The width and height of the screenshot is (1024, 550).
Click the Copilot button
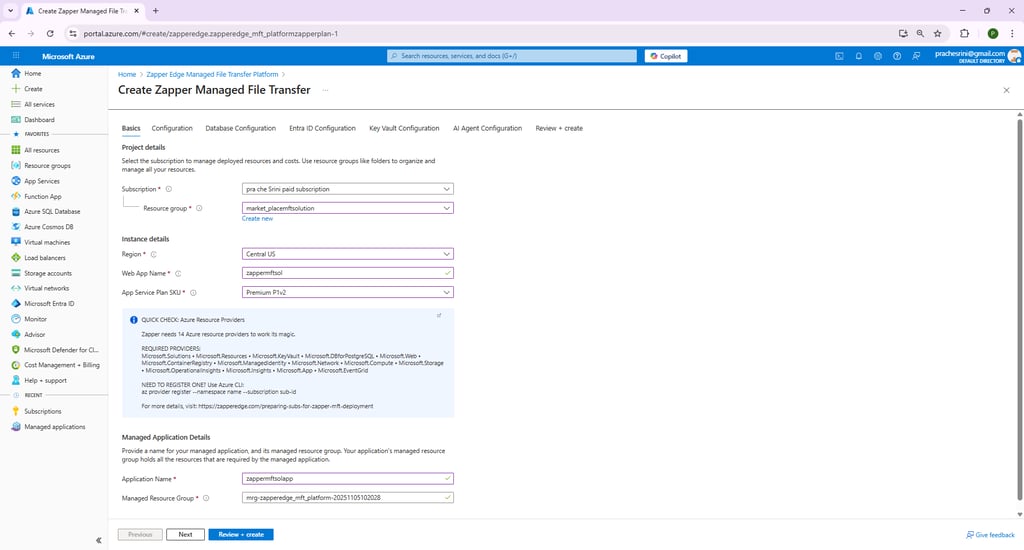point(666,56)
